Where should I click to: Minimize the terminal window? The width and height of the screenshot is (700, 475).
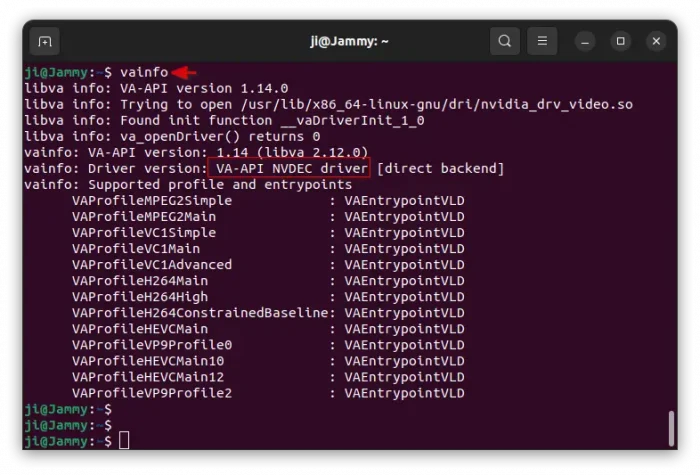click(585, 41)
